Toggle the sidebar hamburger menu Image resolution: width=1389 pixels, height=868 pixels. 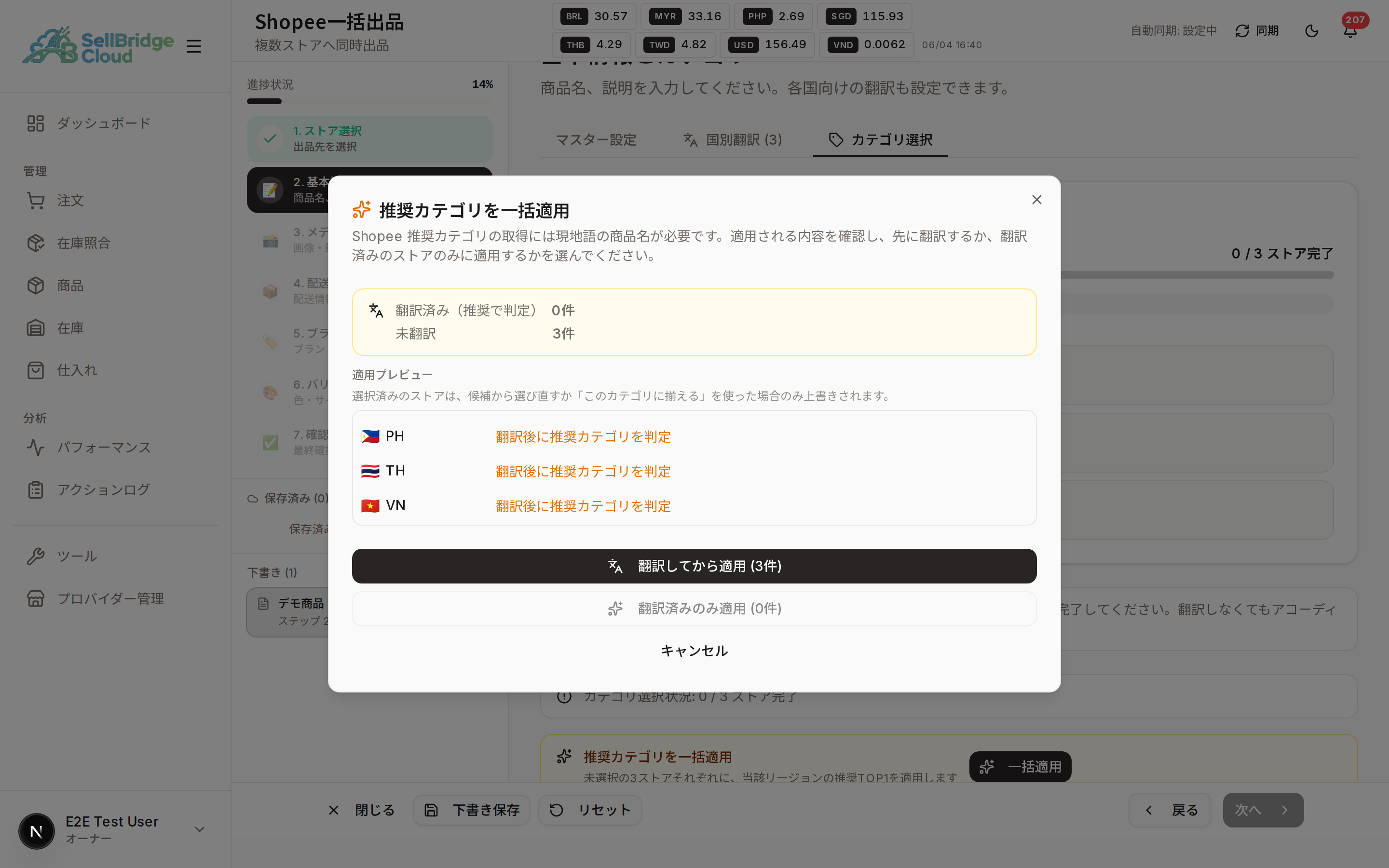point(194,46)
